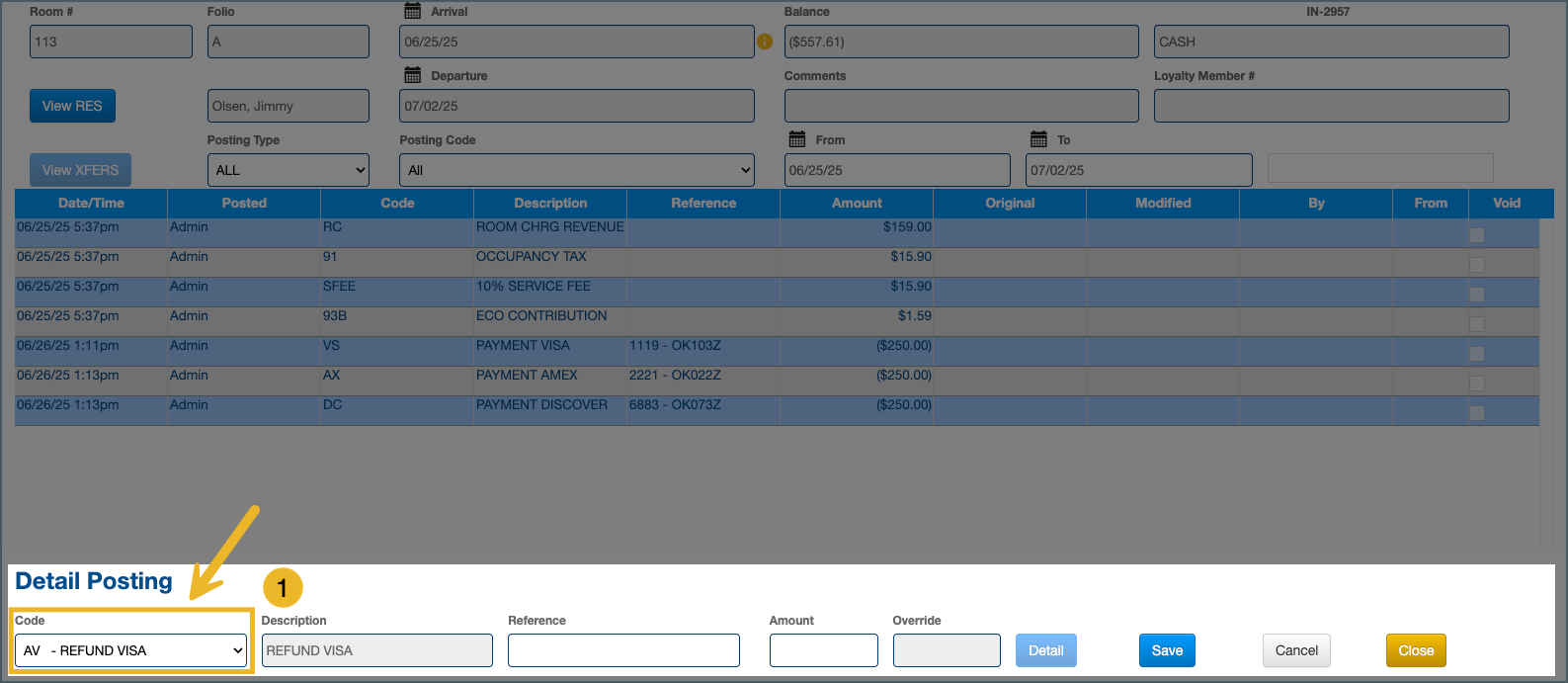
Task: Click the View RES button
Action: coord(72,106)
